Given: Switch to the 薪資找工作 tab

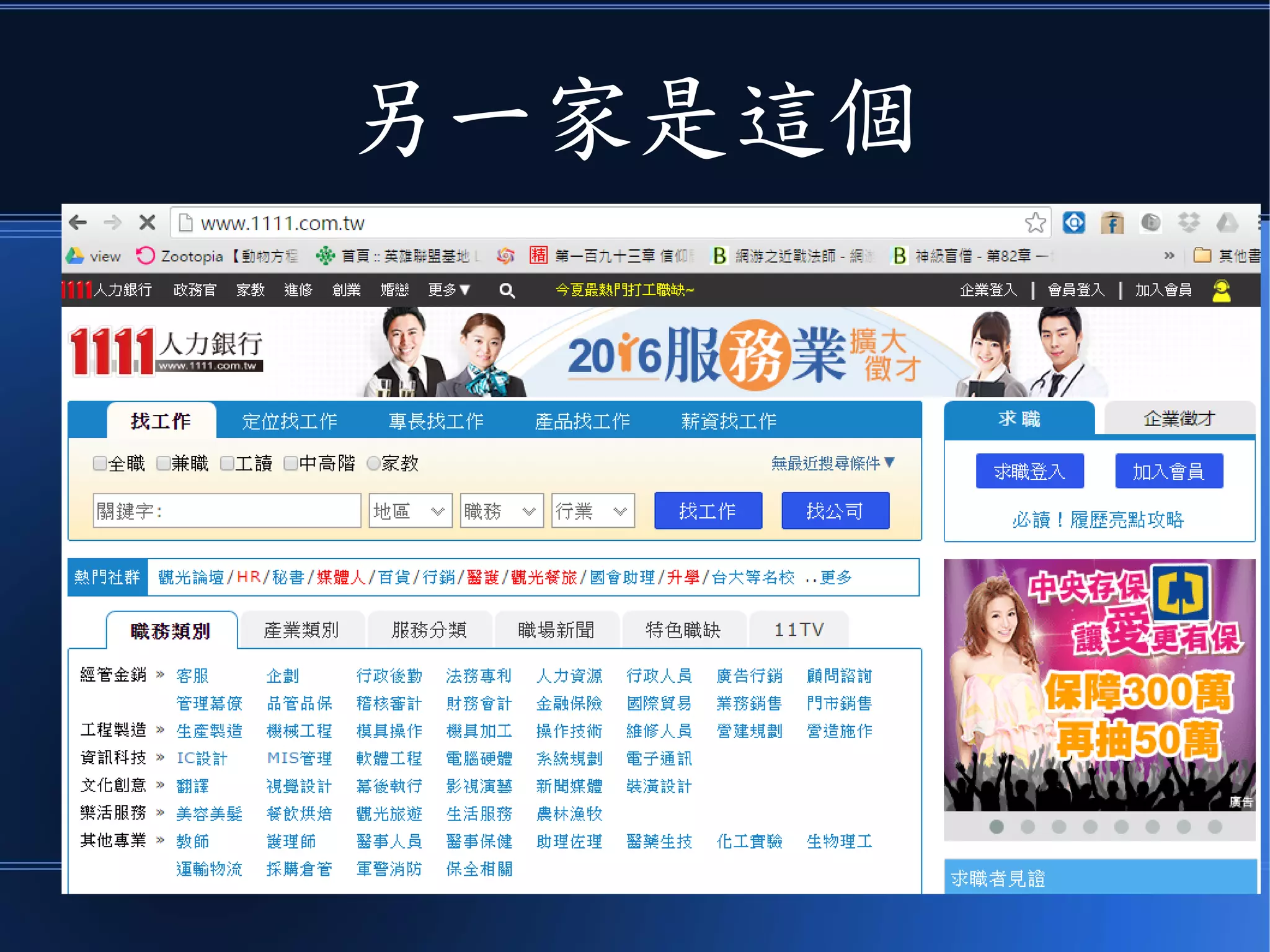Looking at the screenshot, I should coord(728,422).
